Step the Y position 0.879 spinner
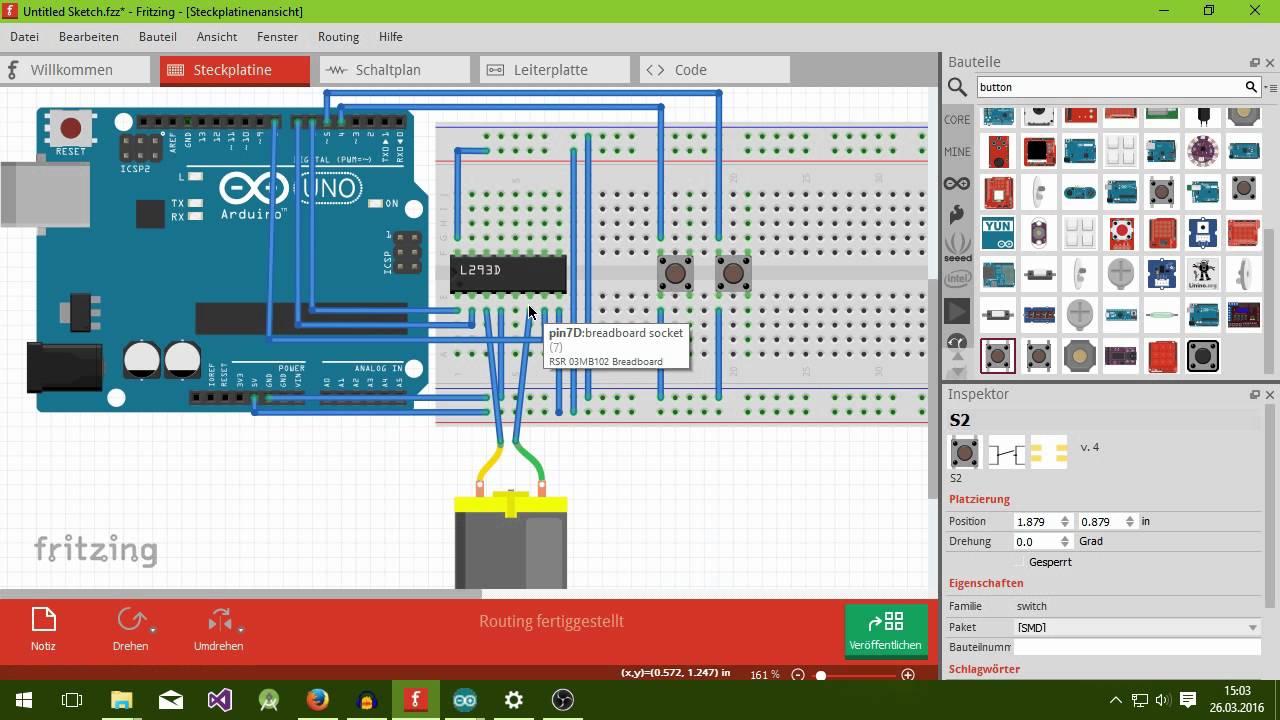Image resolution: width=1280 pixels, height=720 pixels. point(1129,521)
